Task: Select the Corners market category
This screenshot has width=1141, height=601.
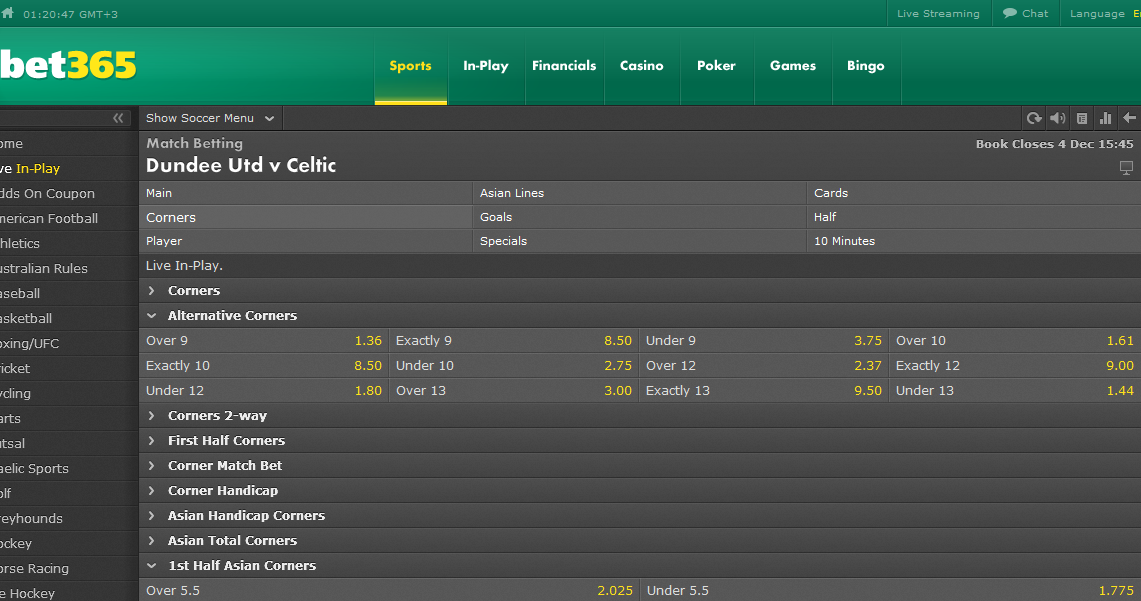Action: pos(306,217)
